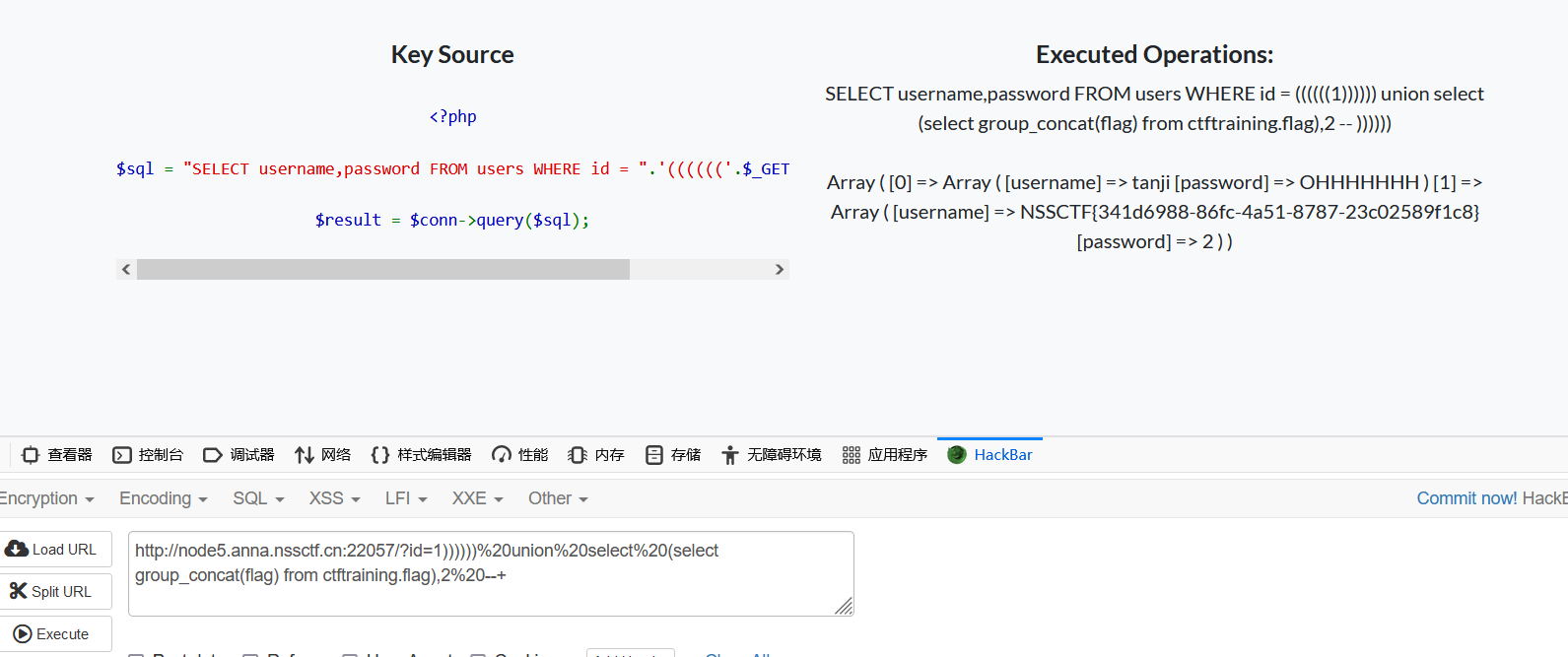Open the 样式编辑器 style editor tab
The image size is (1568, 657).
421,455
